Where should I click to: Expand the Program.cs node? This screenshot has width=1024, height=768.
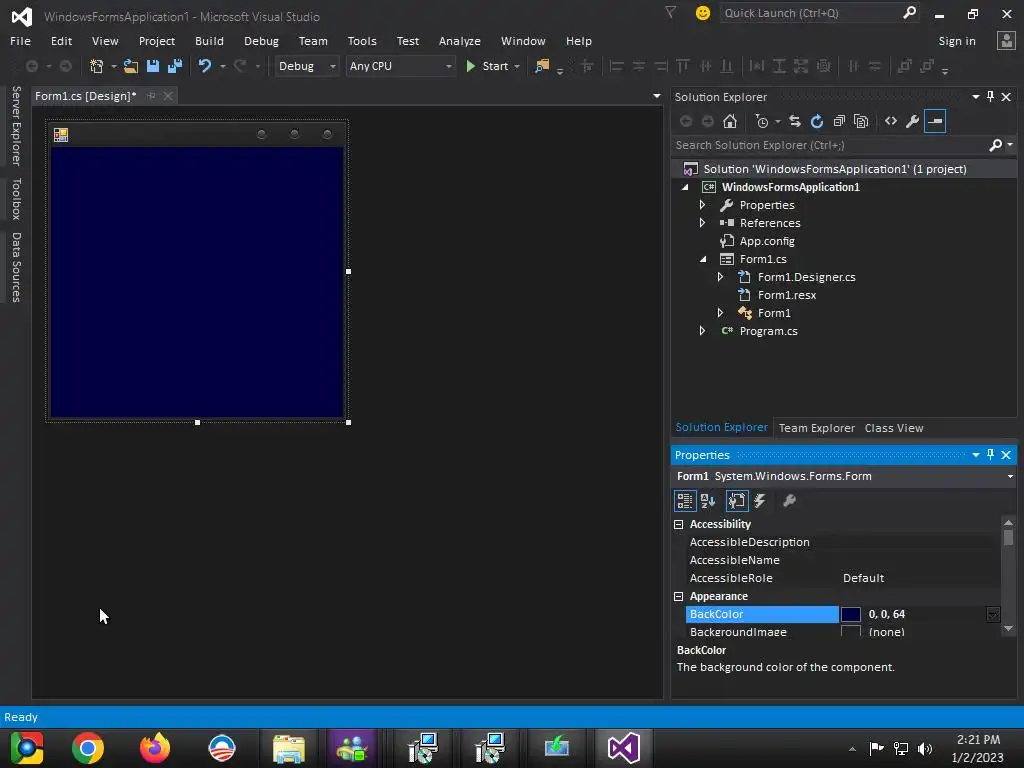(x=703, y=331)
